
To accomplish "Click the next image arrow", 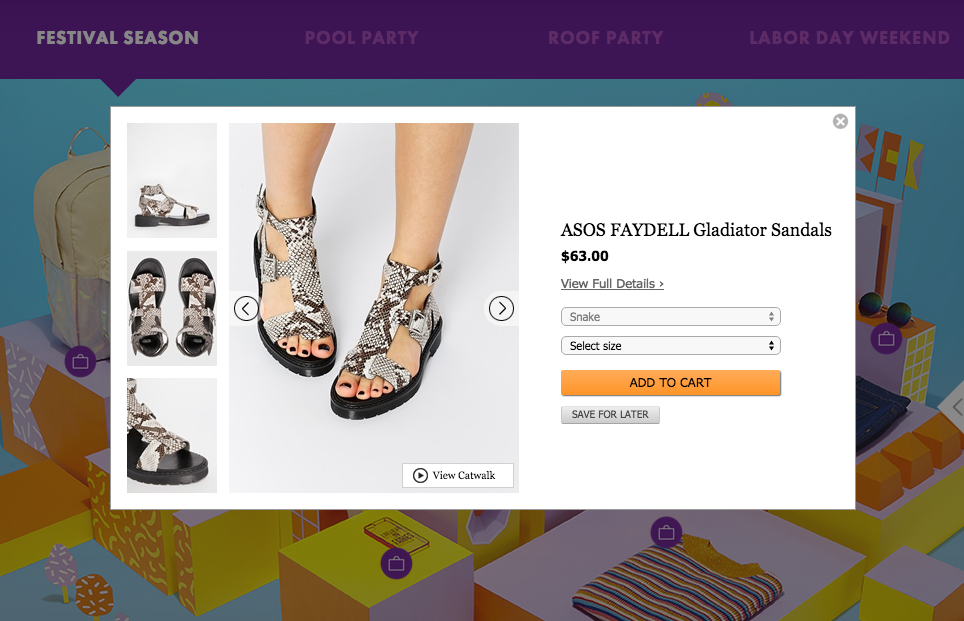I will tap(501, 308).
